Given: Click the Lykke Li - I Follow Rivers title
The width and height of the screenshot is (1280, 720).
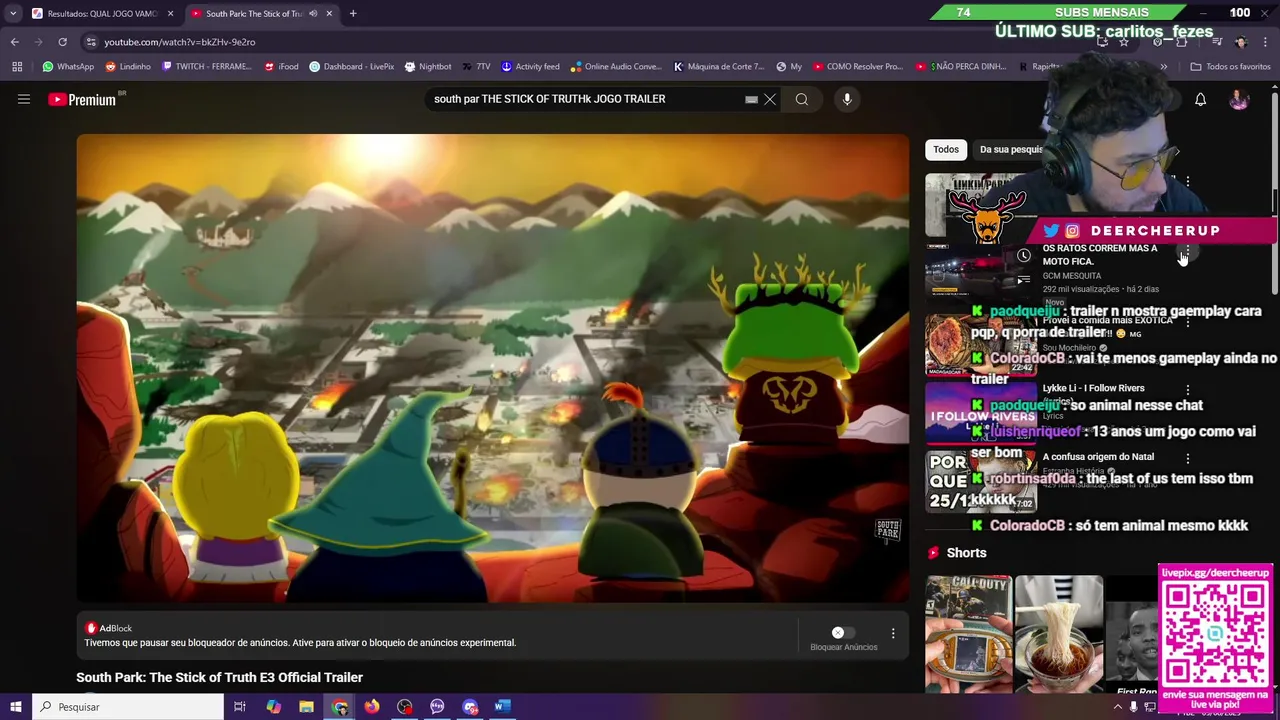Looking at the screenshot, I should pos(1093,388).
